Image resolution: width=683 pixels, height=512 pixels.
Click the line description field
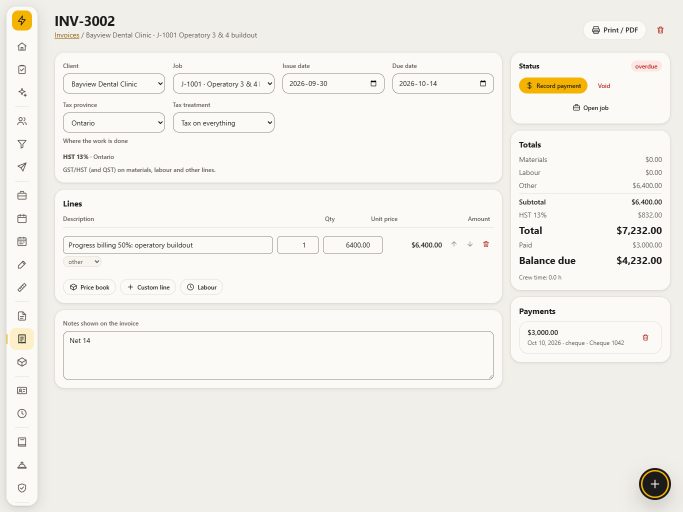[168, 245]
